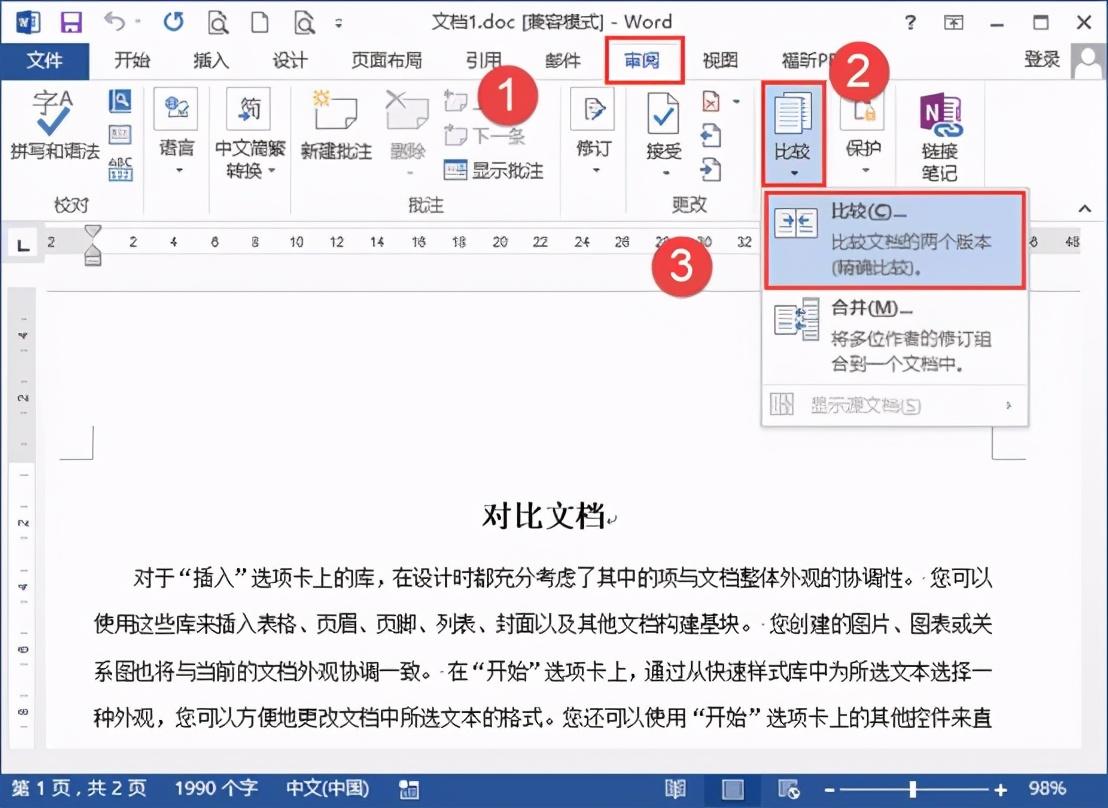This screenshot has width=1108, height=808.
Task: Click the macro recording icon in status bar
Action: (x=408, y=789)
